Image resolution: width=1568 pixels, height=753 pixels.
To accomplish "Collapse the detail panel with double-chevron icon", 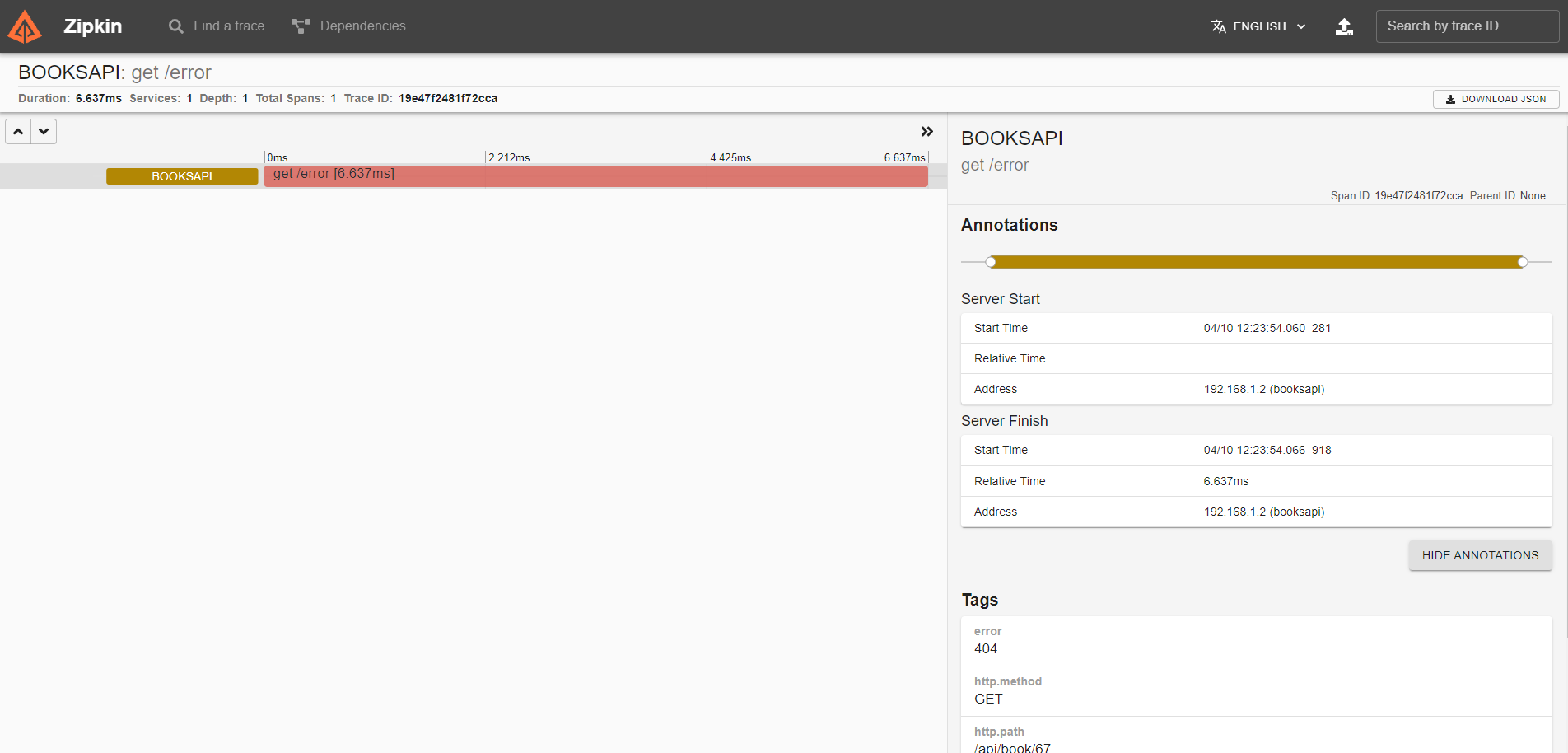I will pyautogui.click(x=927, y=132).
